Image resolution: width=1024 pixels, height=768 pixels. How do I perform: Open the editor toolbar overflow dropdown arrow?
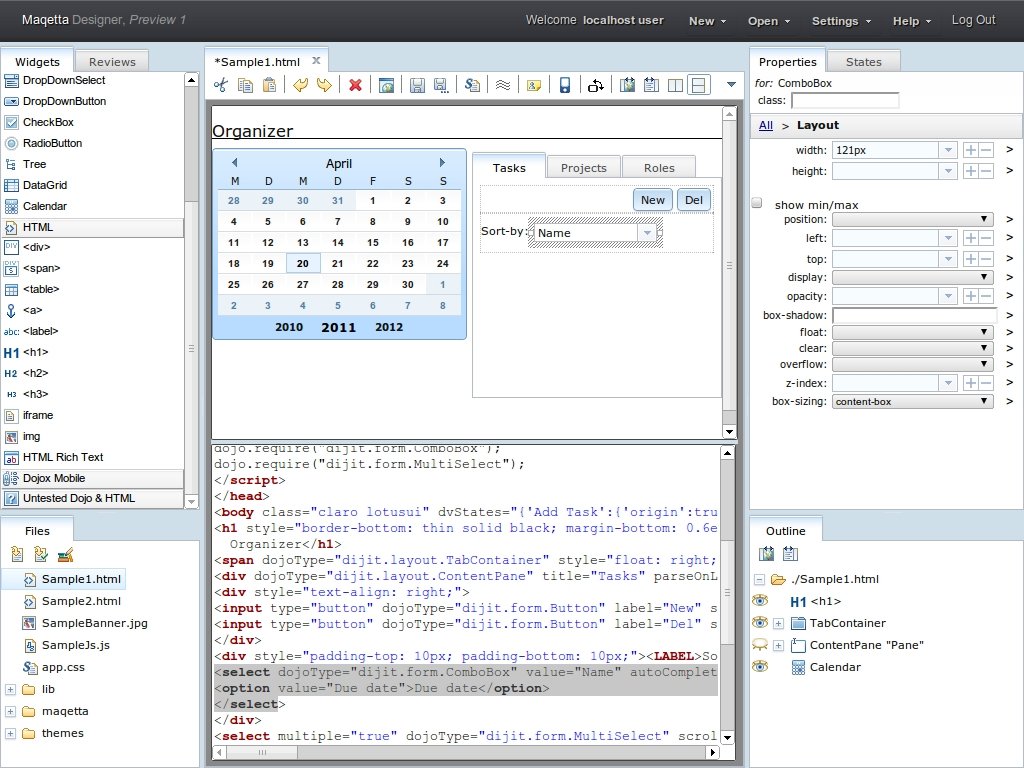(731, 84)
